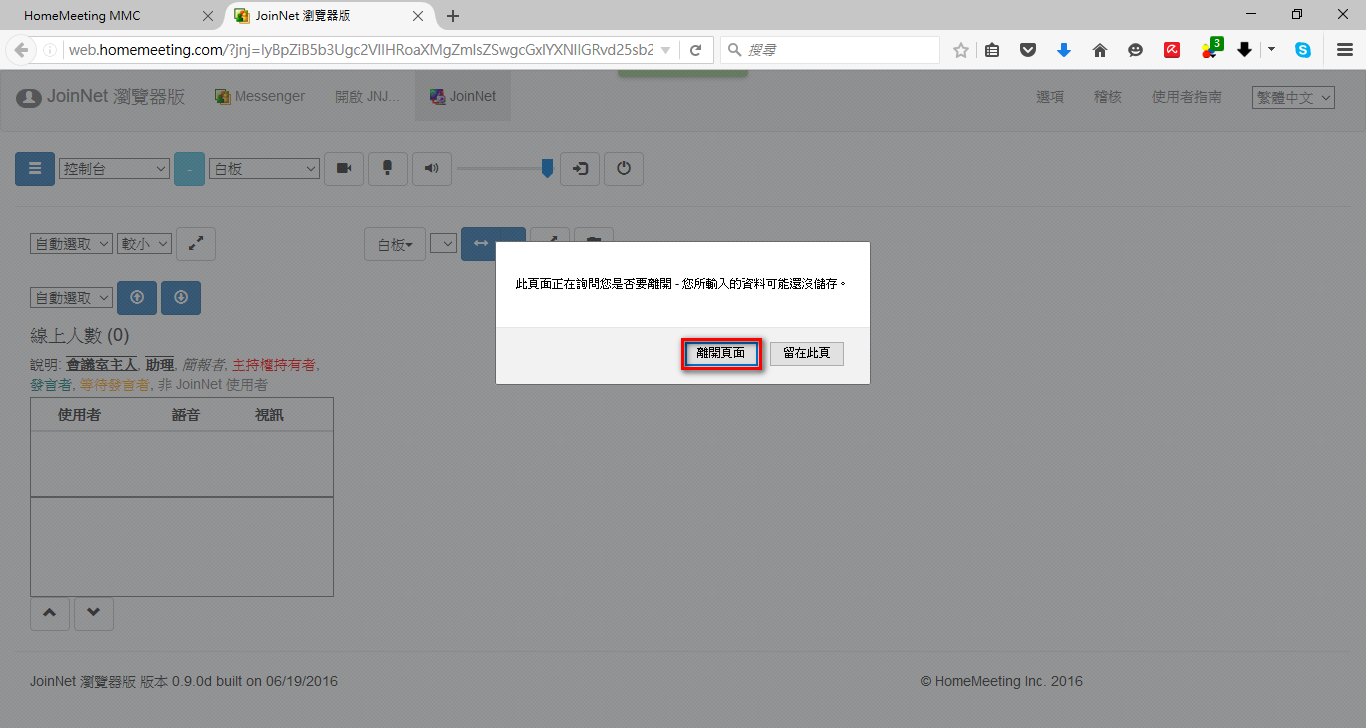
Task: Click the browser back button
Action: (x=20, y=50)
